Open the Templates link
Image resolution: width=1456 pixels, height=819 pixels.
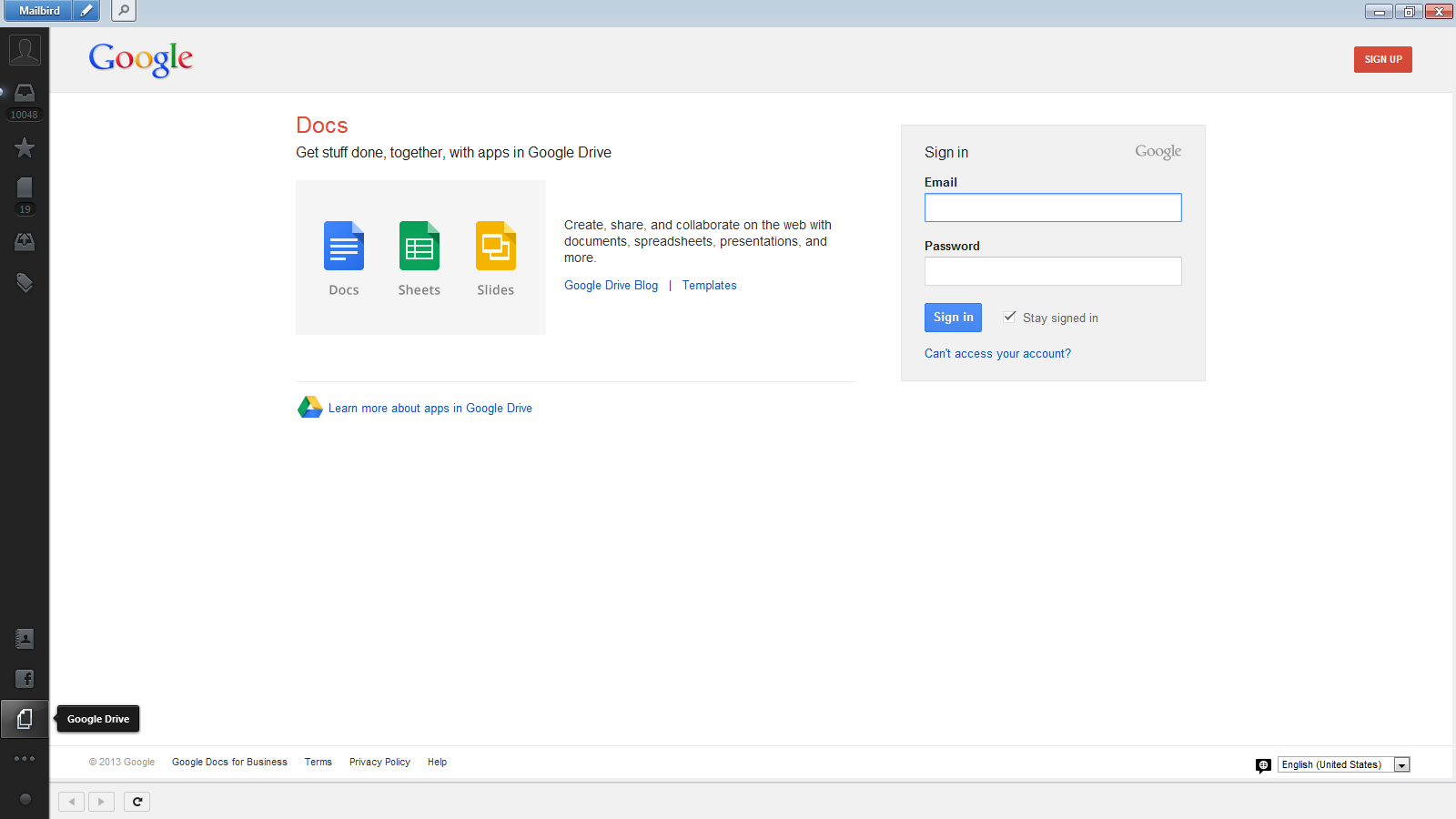point(710,286)
